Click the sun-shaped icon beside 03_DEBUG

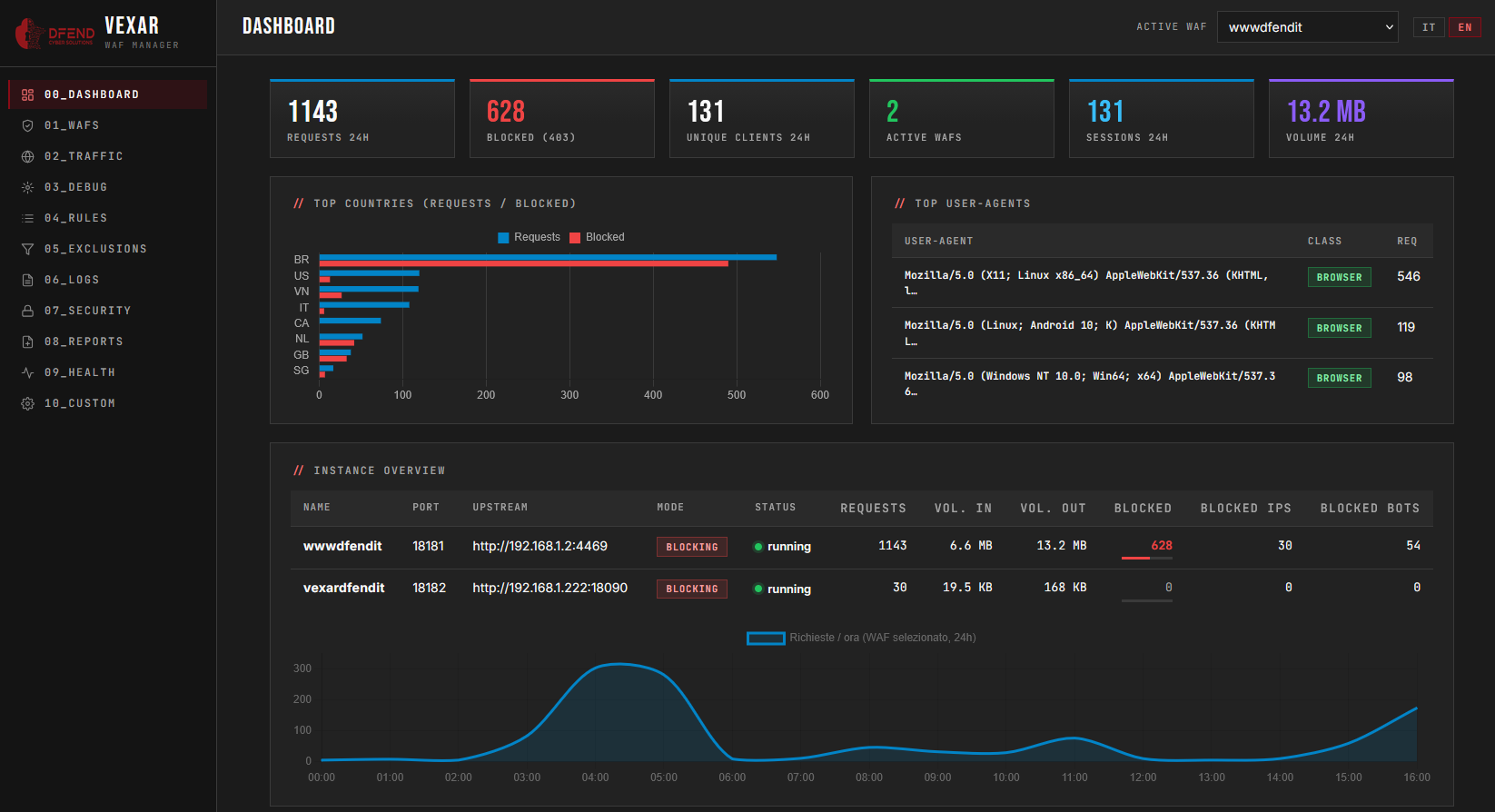click(x=27, y=187)
